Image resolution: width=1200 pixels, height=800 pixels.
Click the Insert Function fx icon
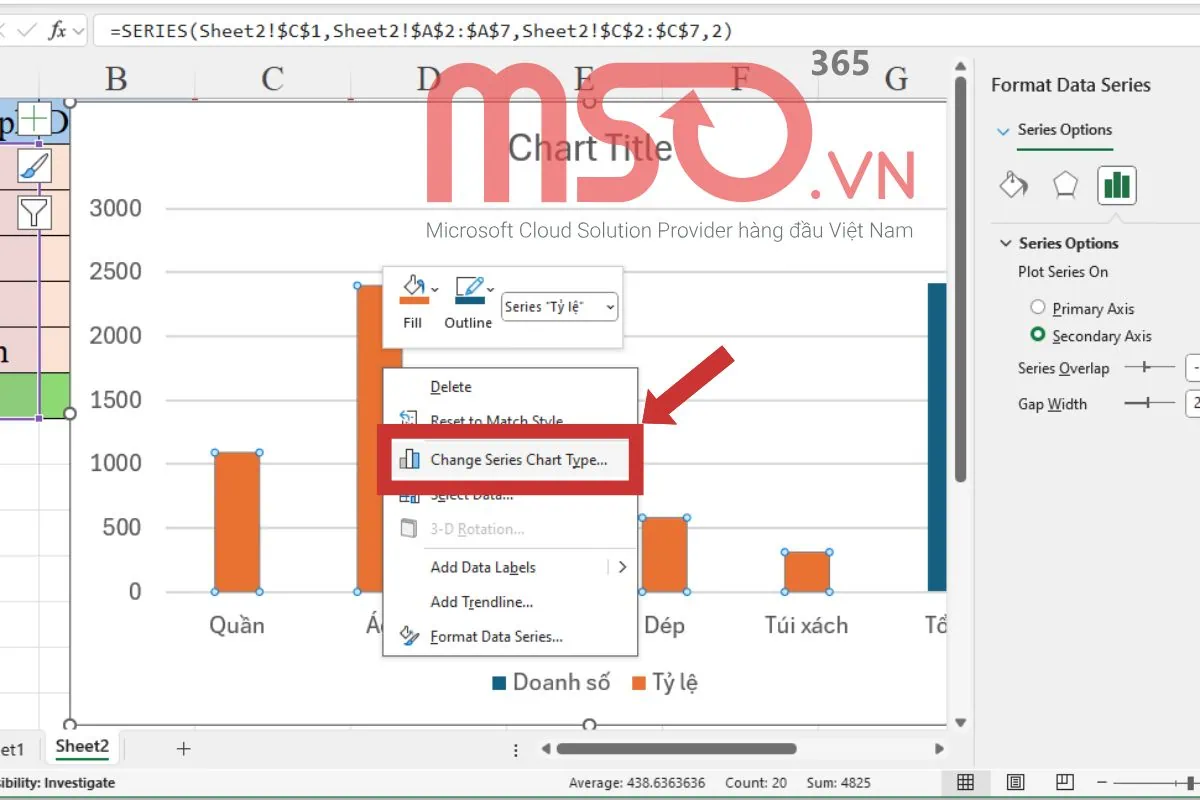(58, 30)
